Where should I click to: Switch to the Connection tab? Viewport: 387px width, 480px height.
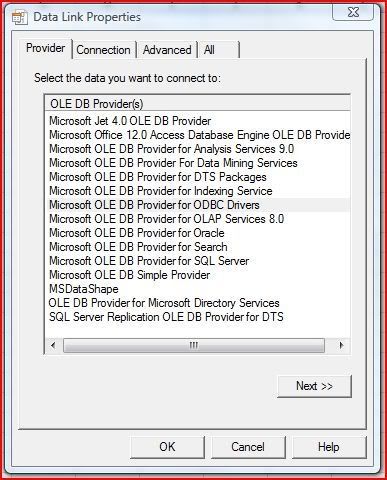click(103, 50)
